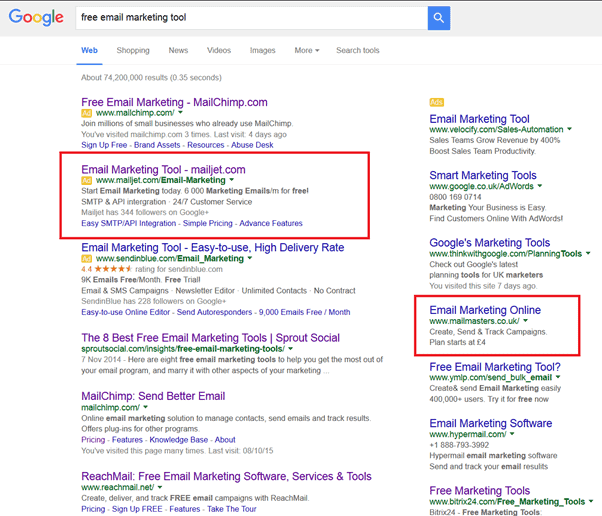Expand arrow beside bitrix24.com/Free_Marketing_Tools URL

coord(591,501)
